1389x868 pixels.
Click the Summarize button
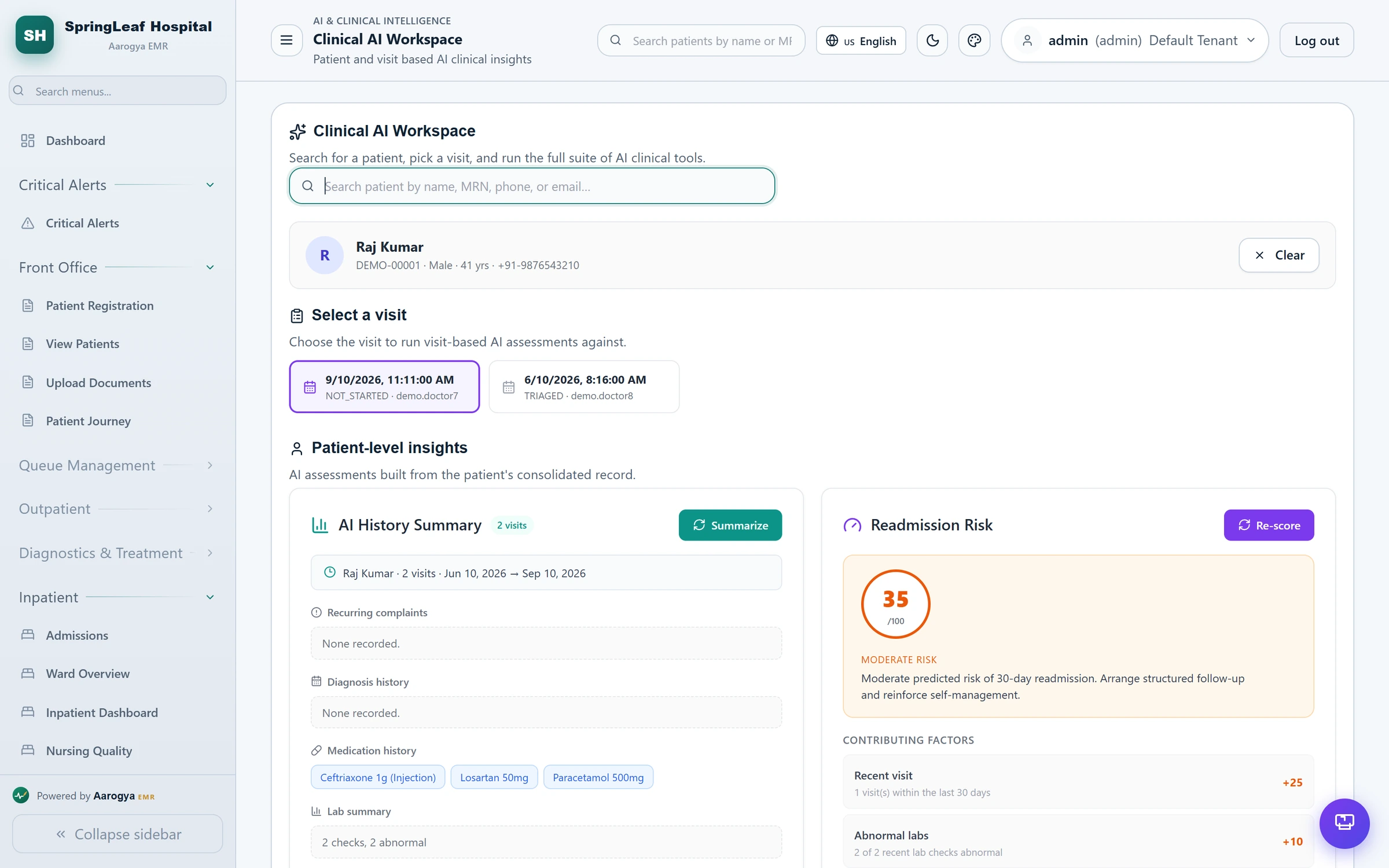(730, 525)
